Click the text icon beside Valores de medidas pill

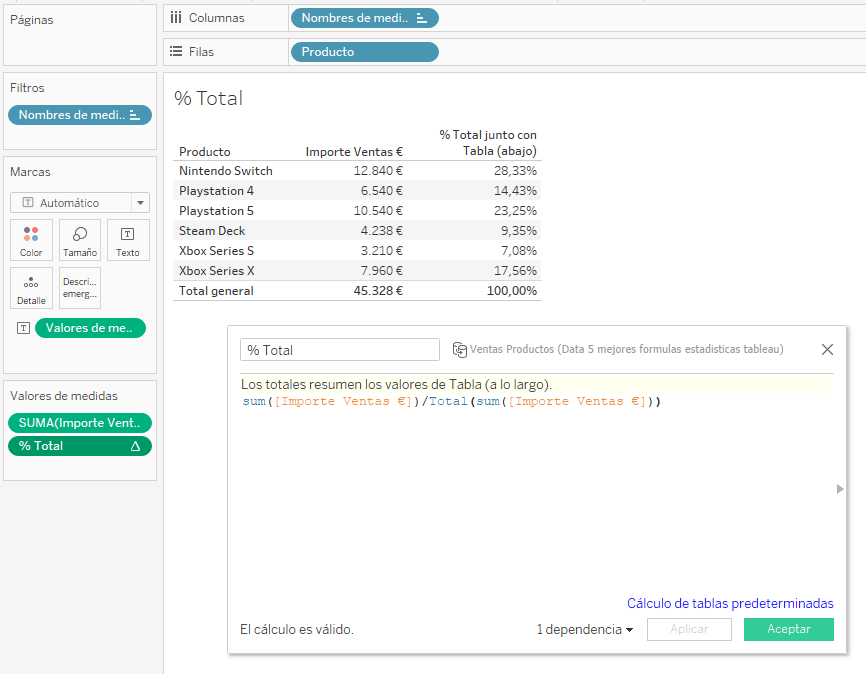pos(23,328)
